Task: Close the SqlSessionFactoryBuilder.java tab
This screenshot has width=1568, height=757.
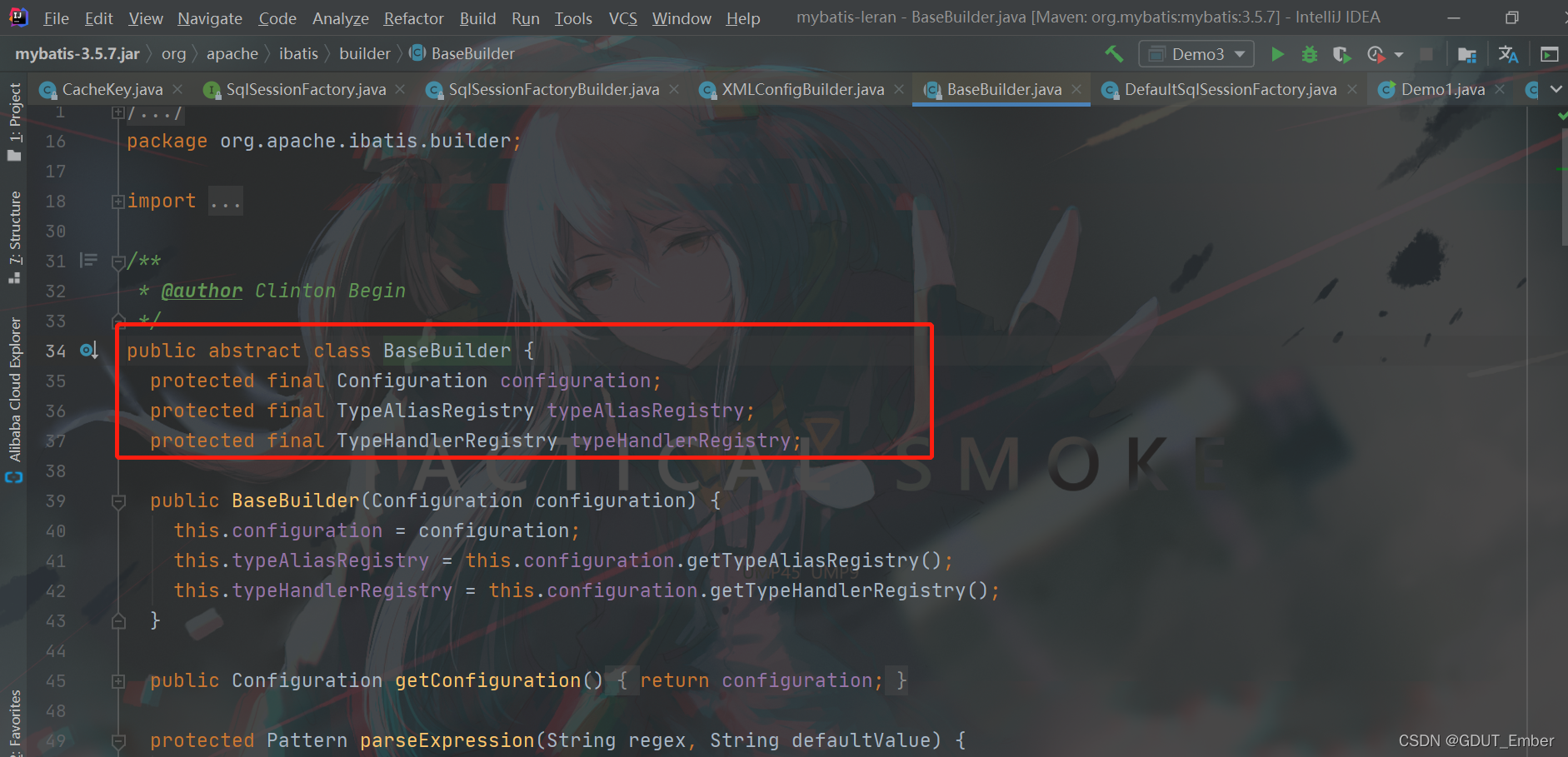Action: point(674,89)
